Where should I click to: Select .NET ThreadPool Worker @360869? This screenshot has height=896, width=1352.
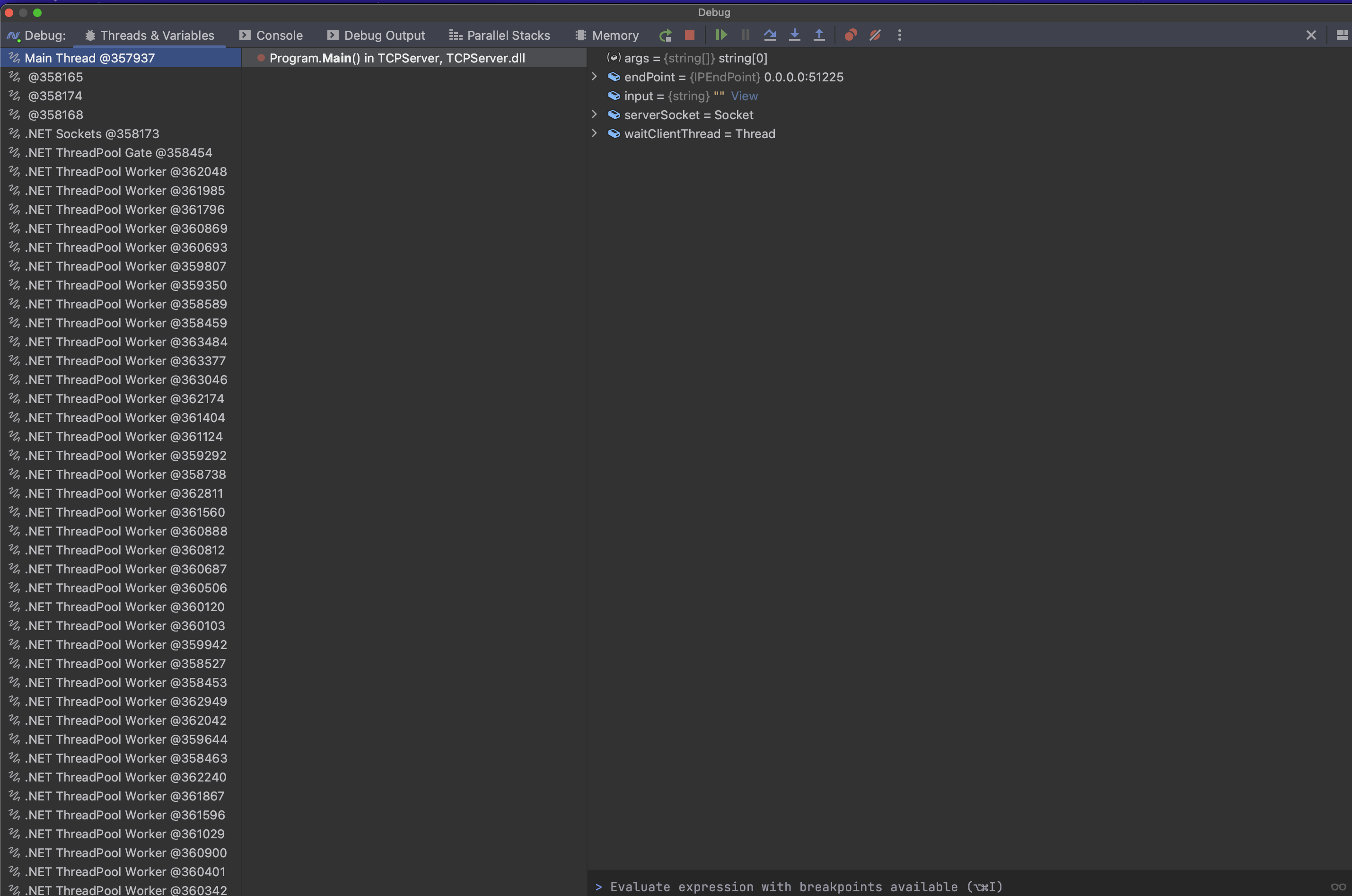121,228
